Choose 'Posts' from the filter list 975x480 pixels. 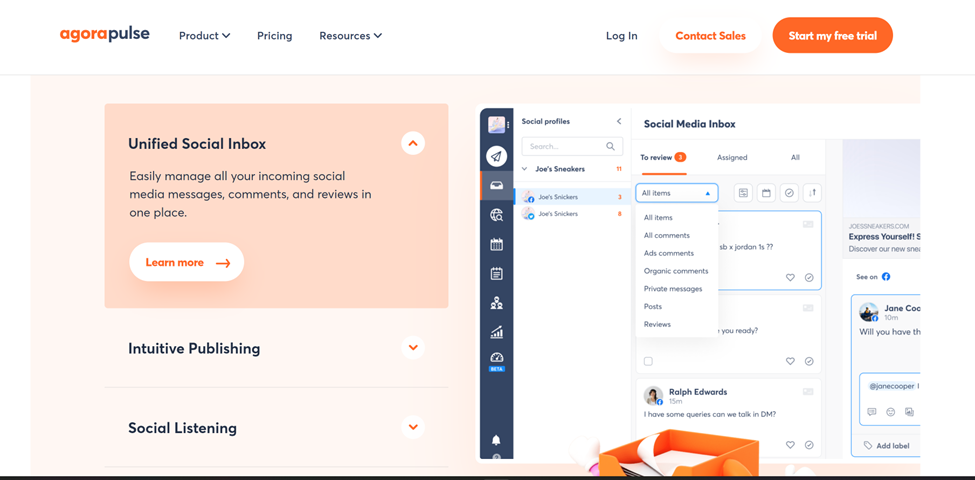653,307
